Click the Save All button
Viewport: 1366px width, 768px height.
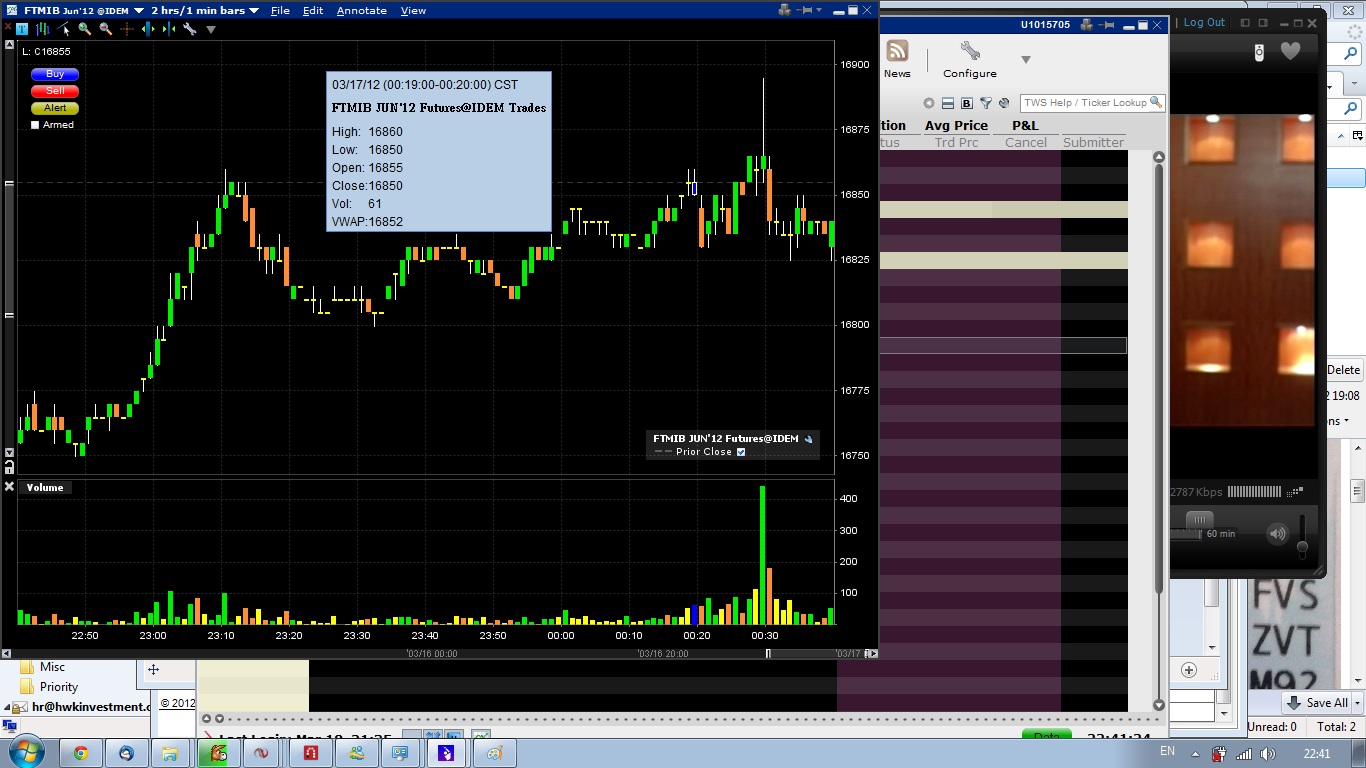(x=1317, y=703)
